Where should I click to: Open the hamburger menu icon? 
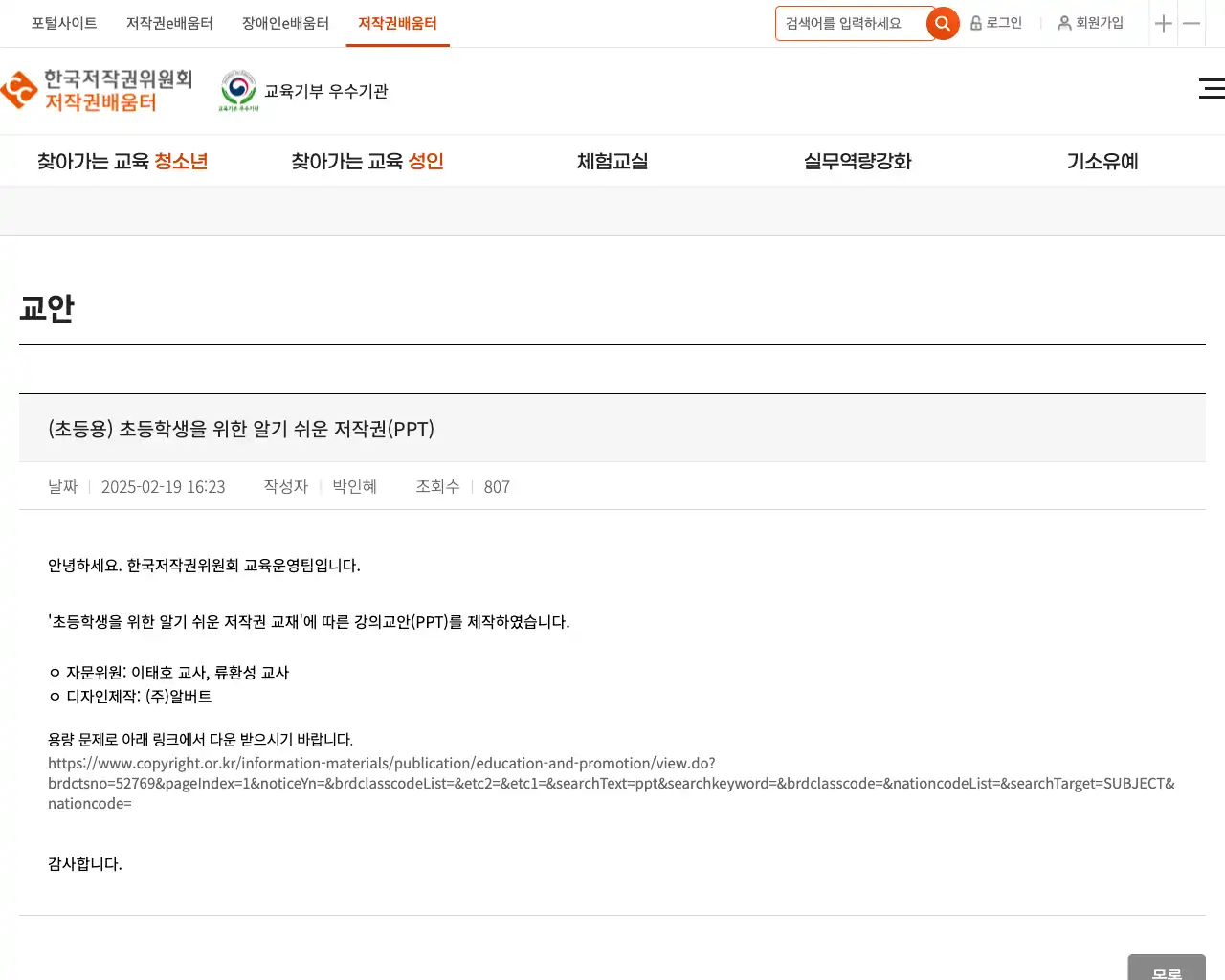click(1211, 89)
